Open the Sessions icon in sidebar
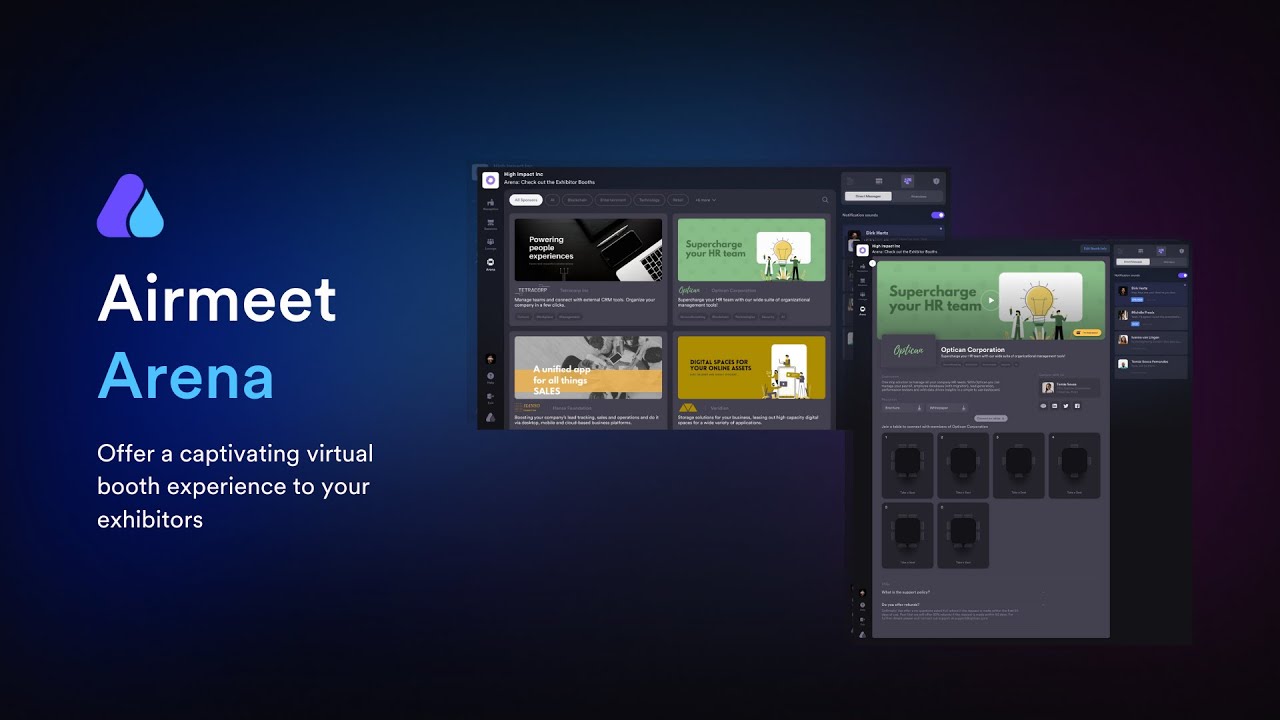This screenshot has height=720, width=1280. click(490, 224)
